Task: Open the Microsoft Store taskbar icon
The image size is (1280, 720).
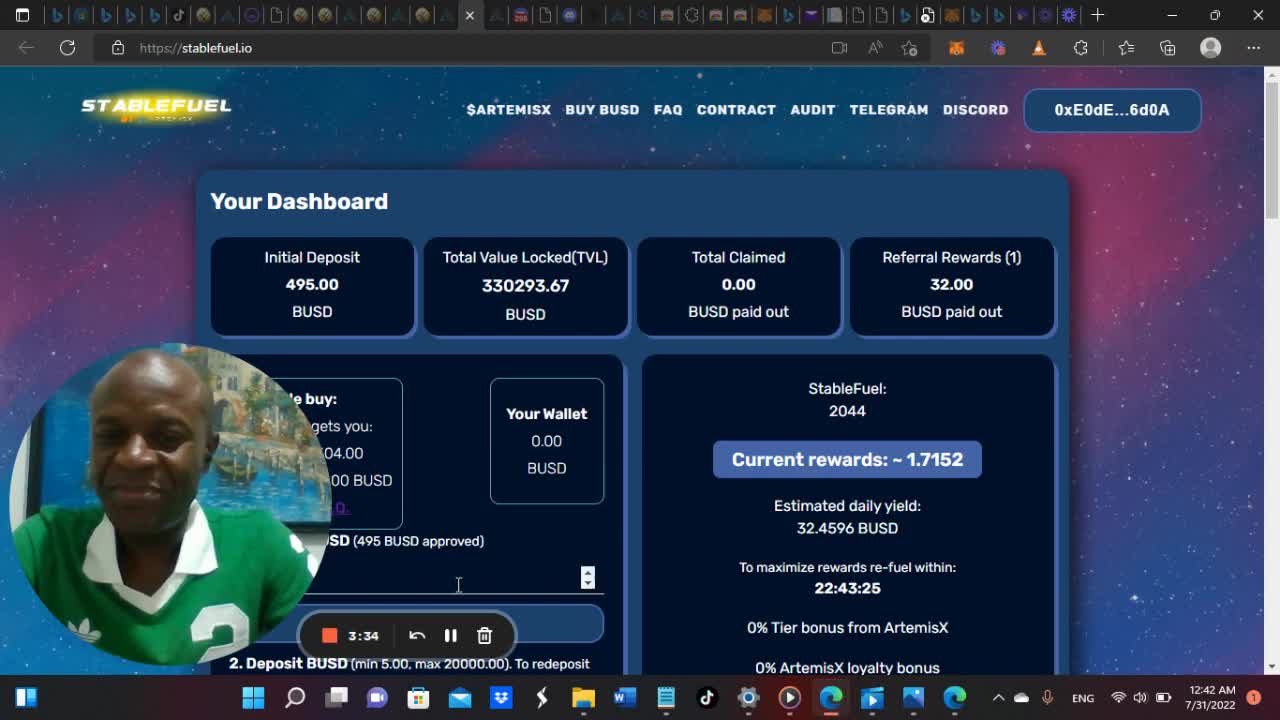Action: tap(418, 697)
